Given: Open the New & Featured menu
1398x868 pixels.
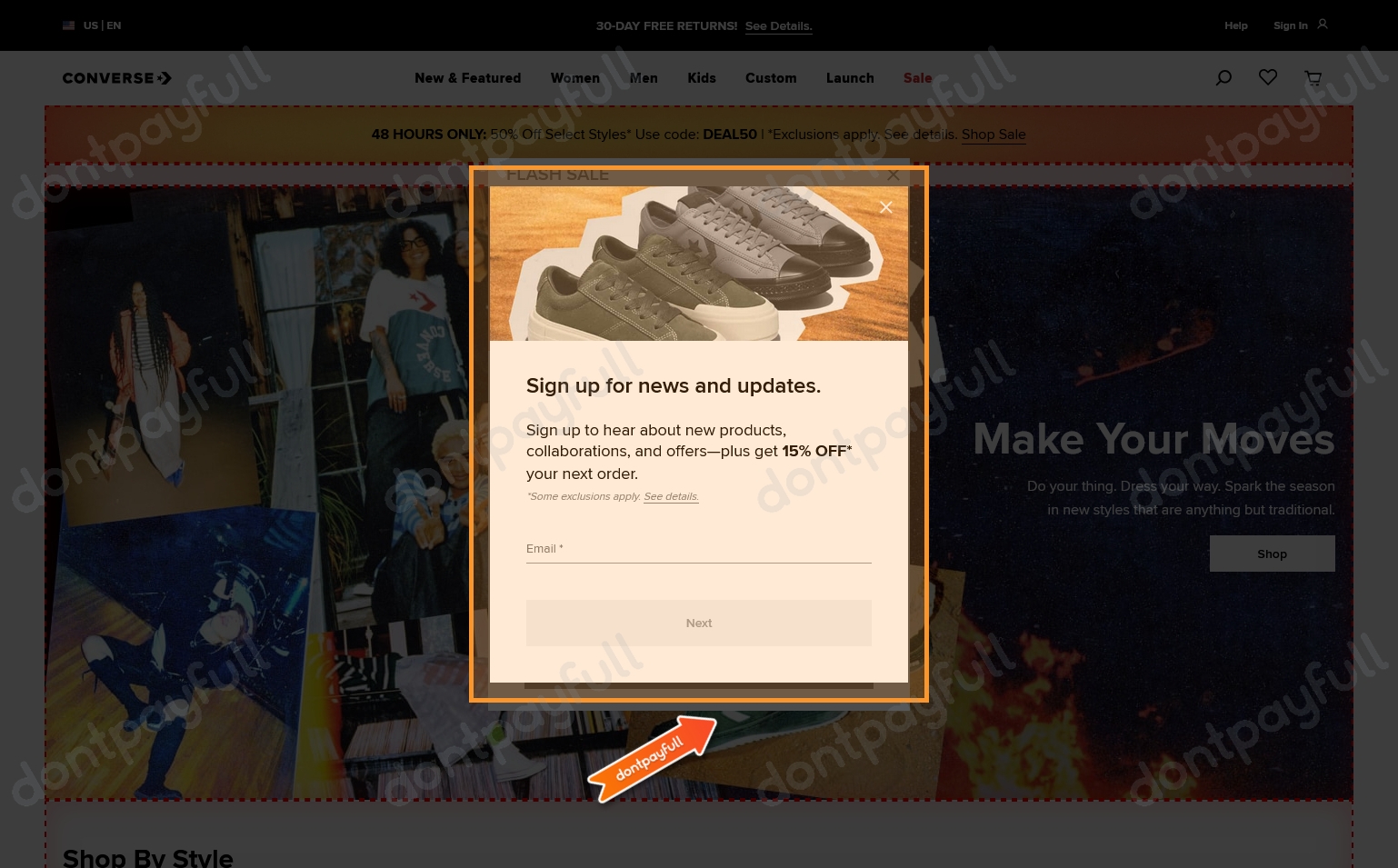Looking at the screenshot, I should [x=468, y=78].
